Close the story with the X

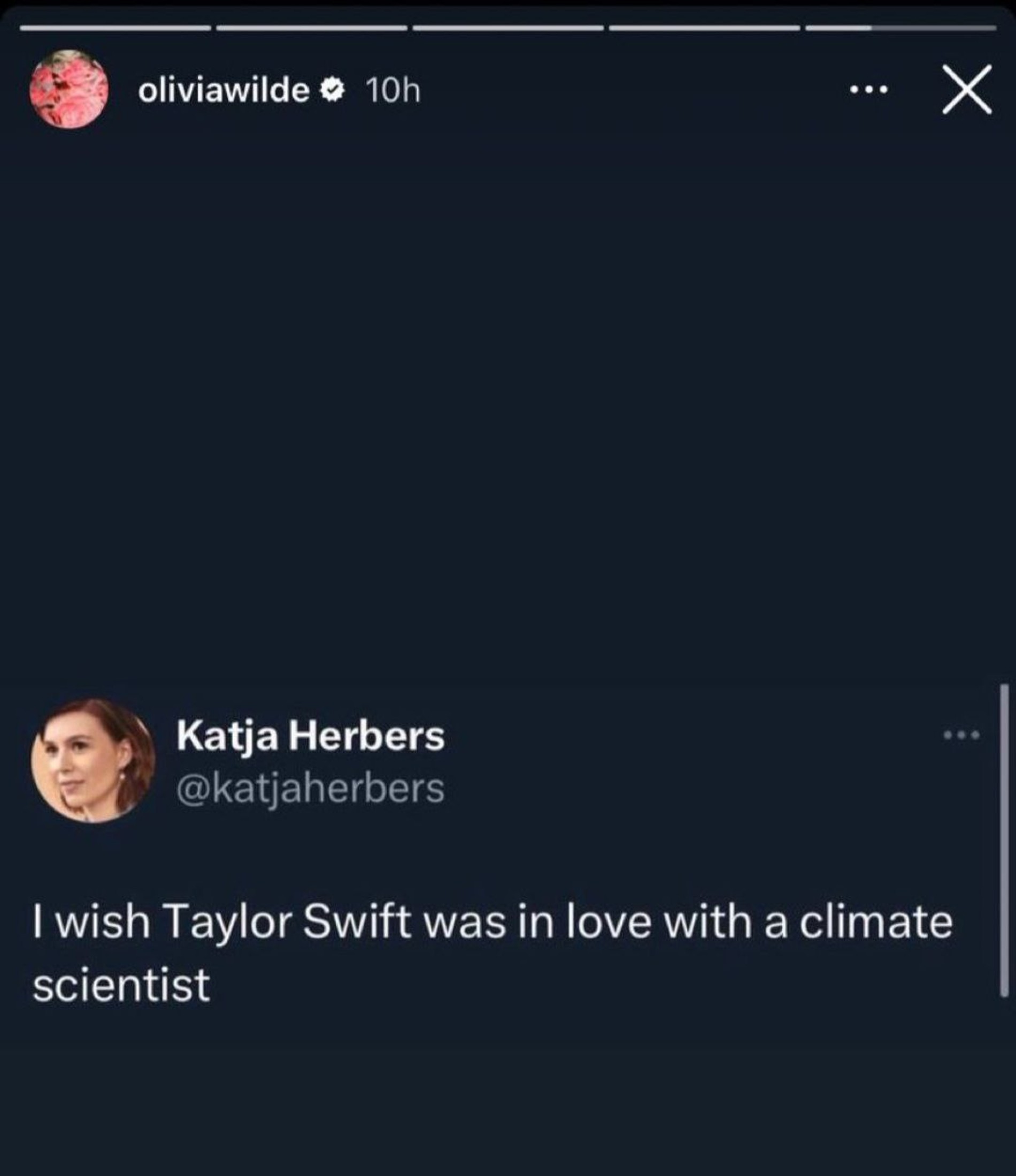[967, 90]
